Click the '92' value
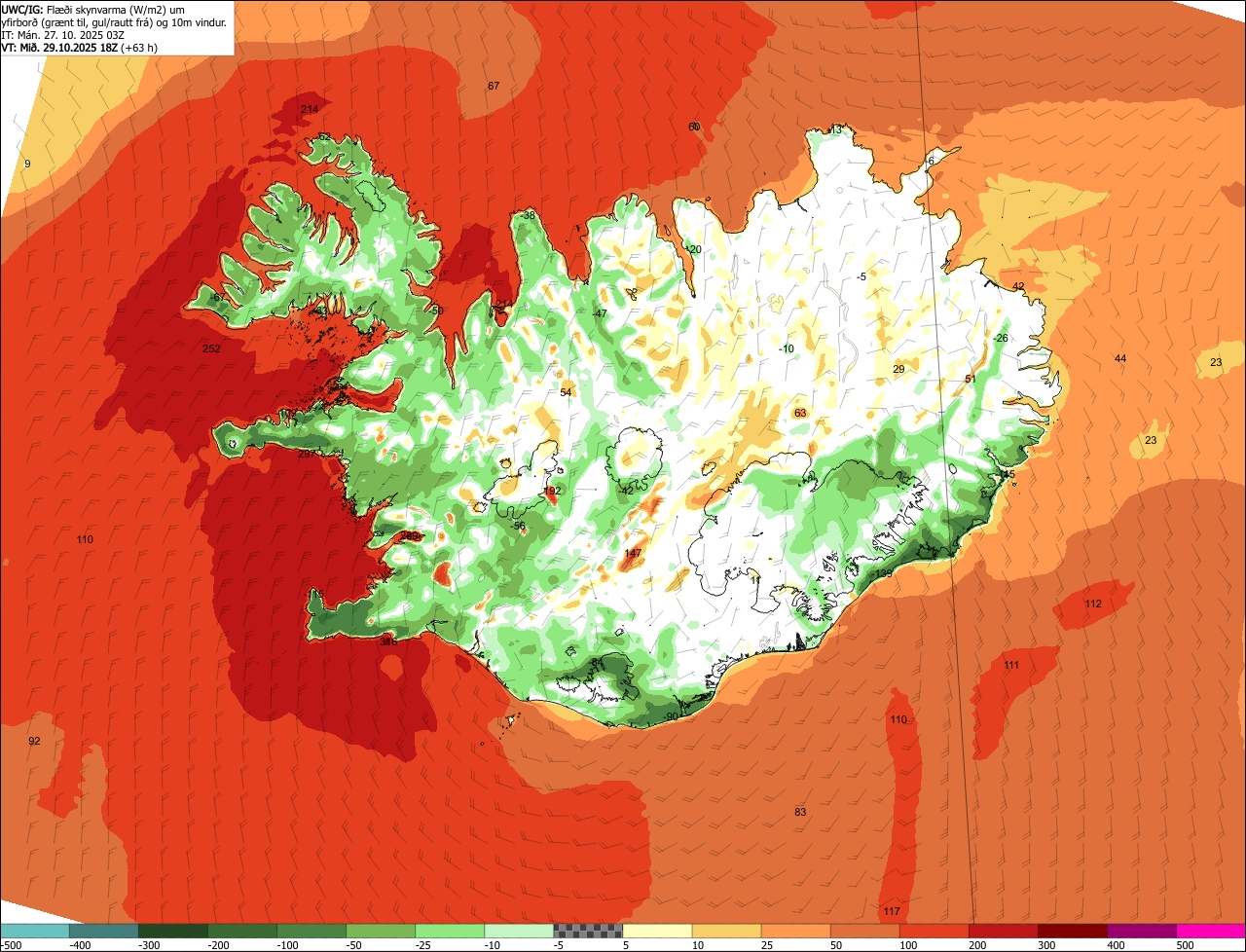Image resolution: width=1246 pixels, height=952 pixels. point(34,741)
